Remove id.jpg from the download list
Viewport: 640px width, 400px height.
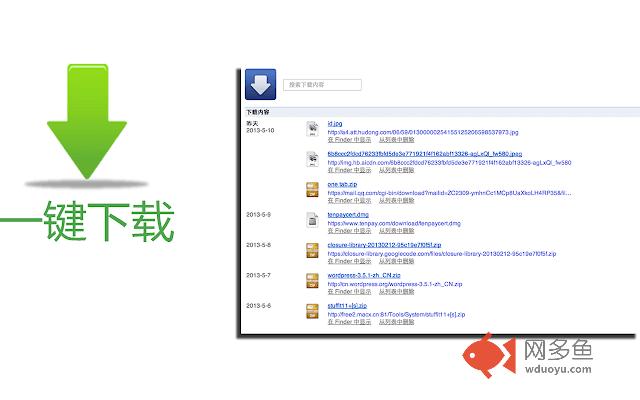tap(397, 140)
